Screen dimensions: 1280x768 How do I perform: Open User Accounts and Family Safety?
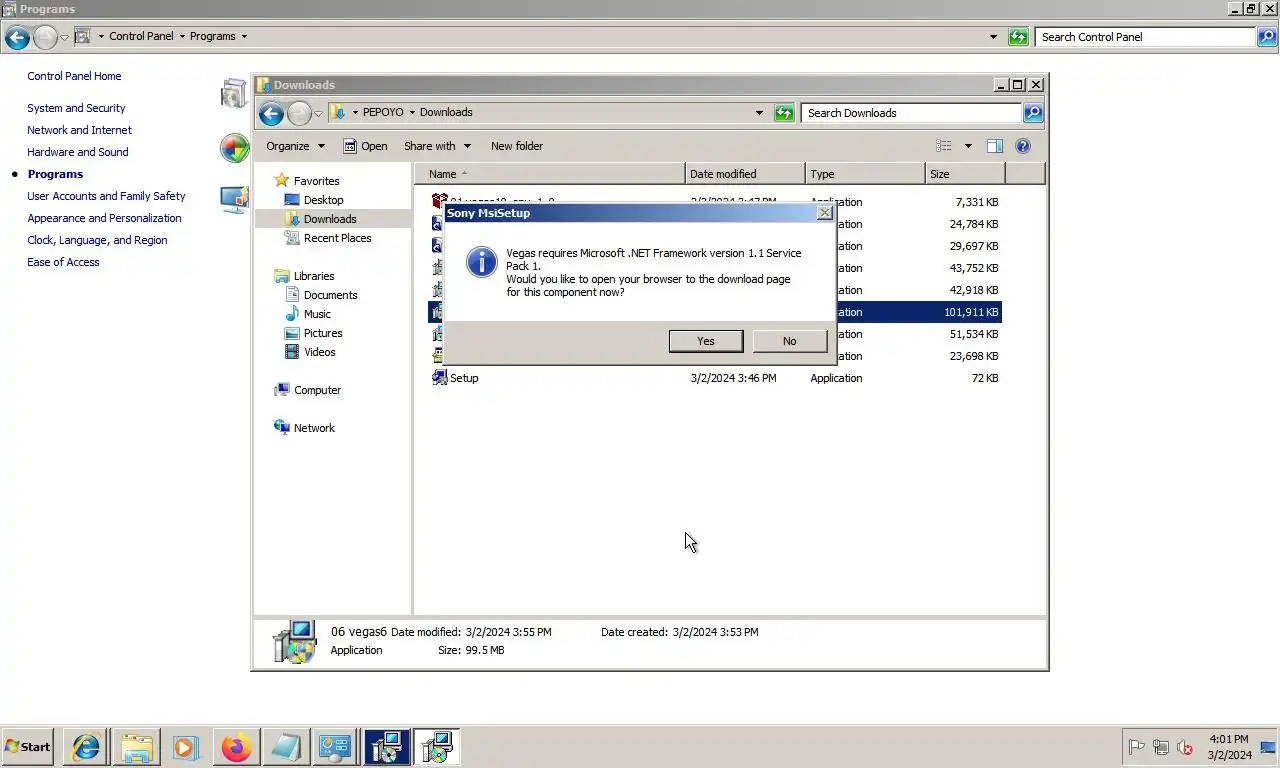[x=106, y=196]
